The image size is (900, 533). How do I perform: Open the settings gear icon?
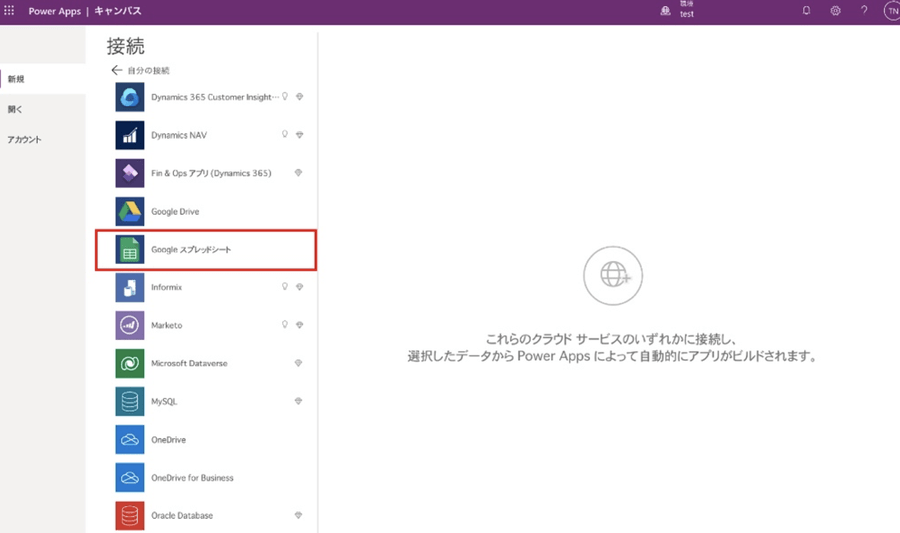835,11
